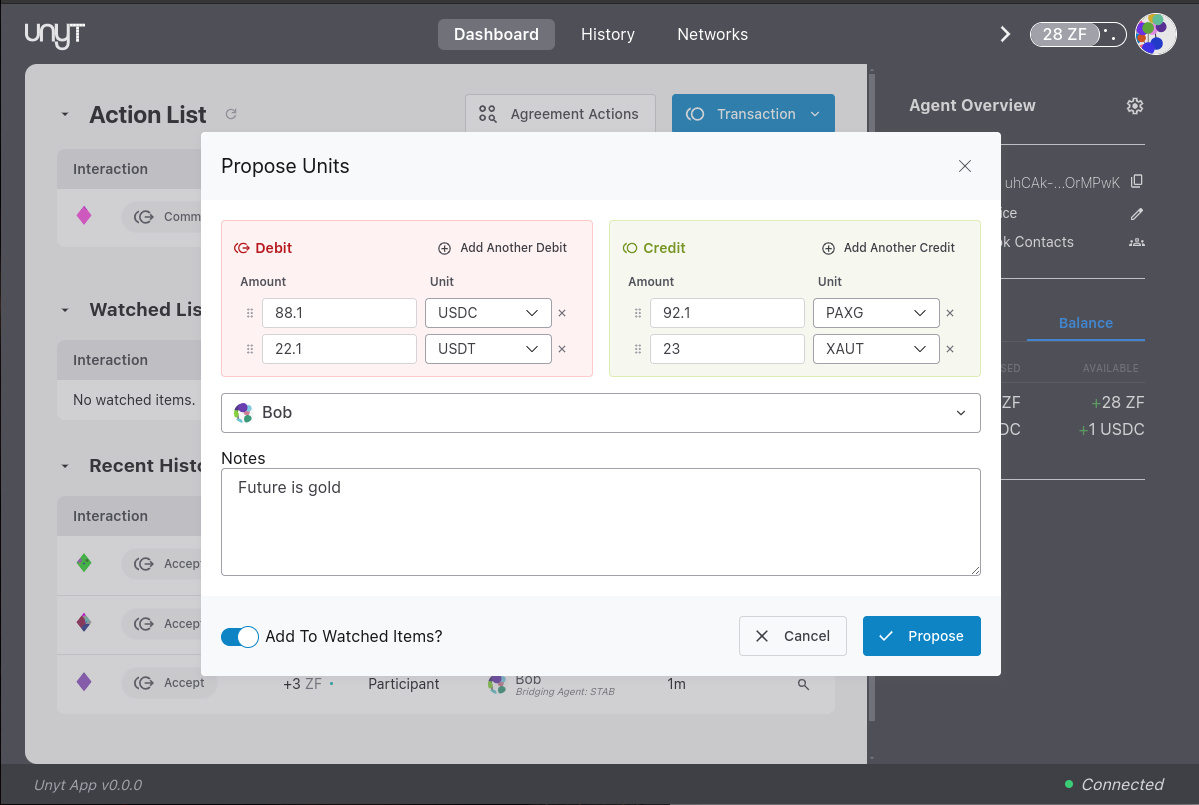Open the Agent Overview settings gear
1199x805 pixels.
click(1134, 105)
